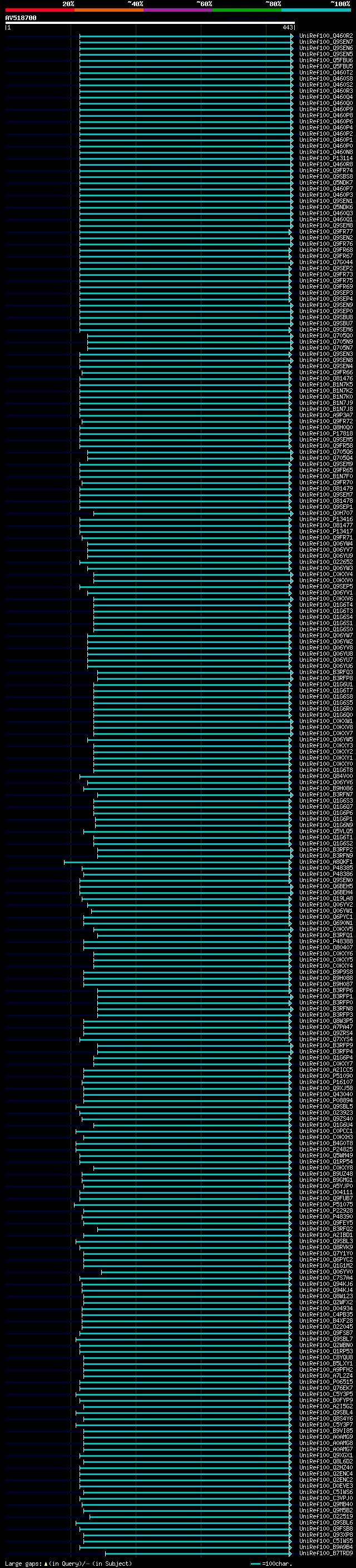
Task: Select the label UniRef100_Q8L6D2
Action: (325, 1461)
